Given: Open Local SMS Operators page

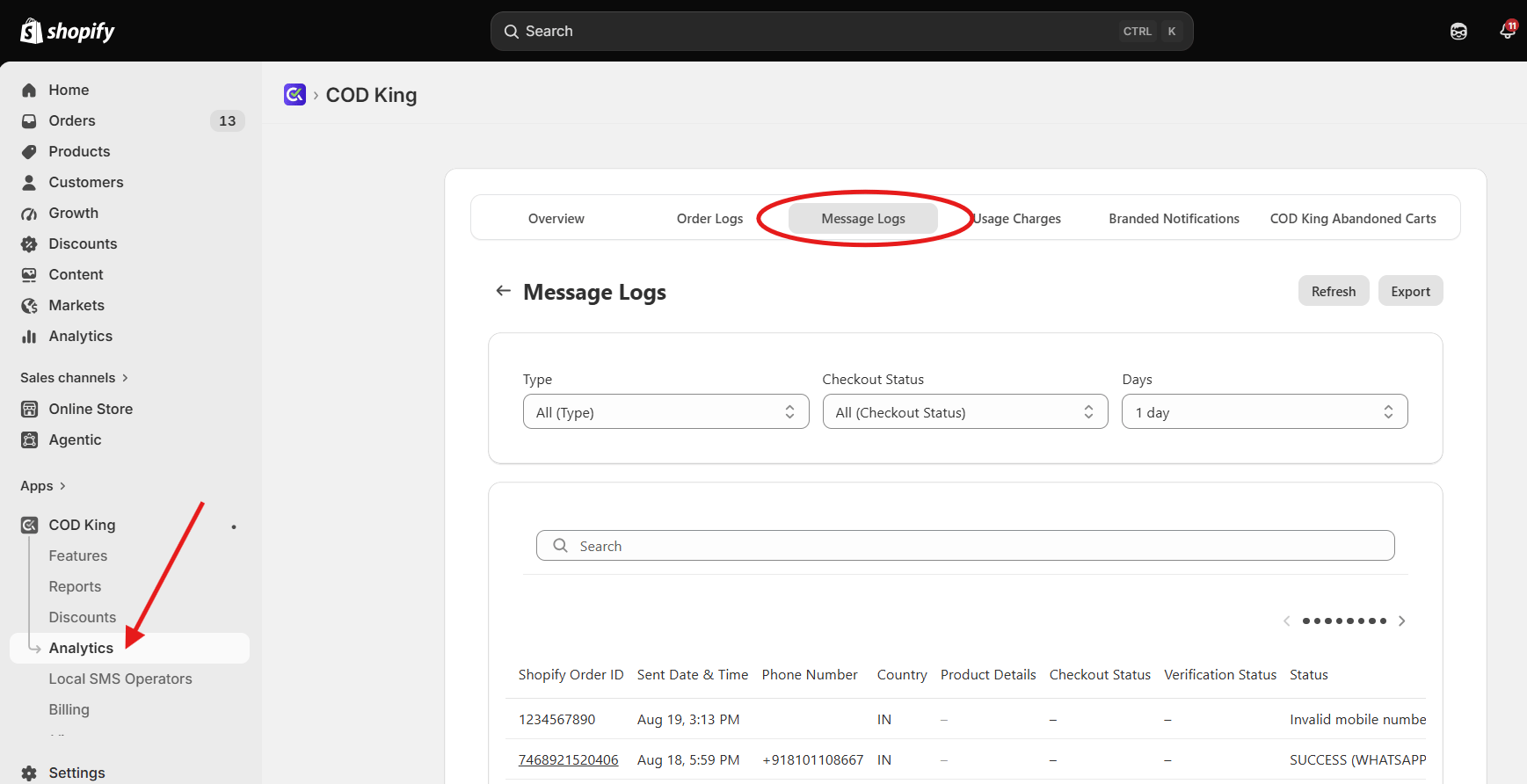Looking at the screenshot, I should (120, 679).
